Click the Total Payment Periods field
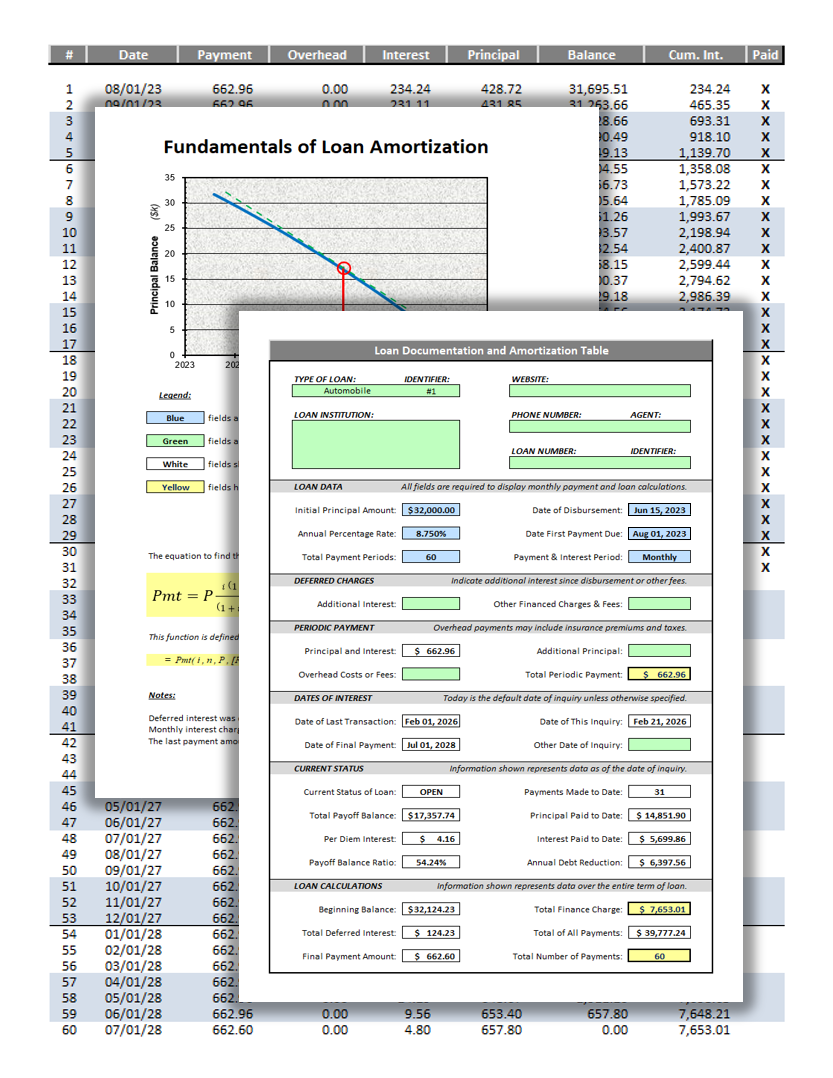Screen dimensions: 833x1078 431,557
